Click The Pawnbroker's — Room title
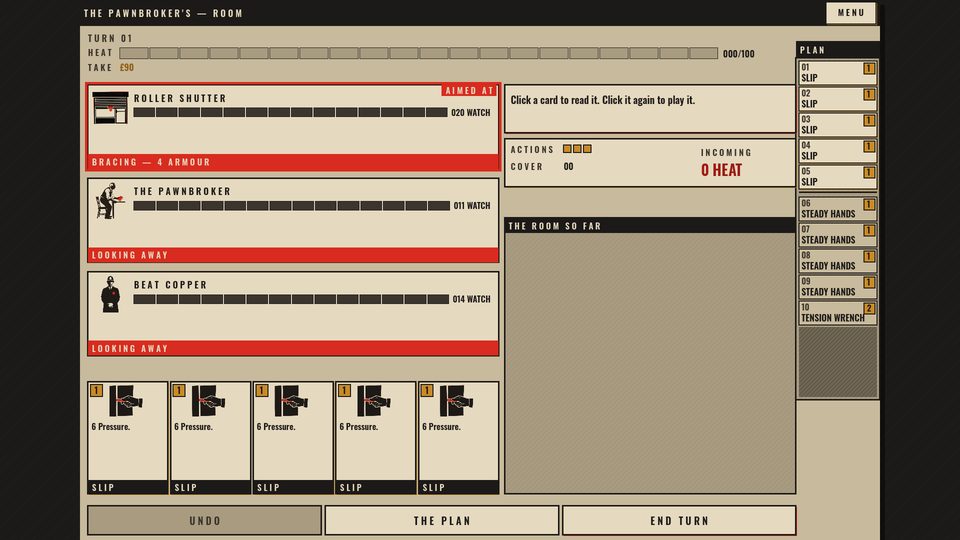Viewport: 960px width, 540px height. pos(163,13)
